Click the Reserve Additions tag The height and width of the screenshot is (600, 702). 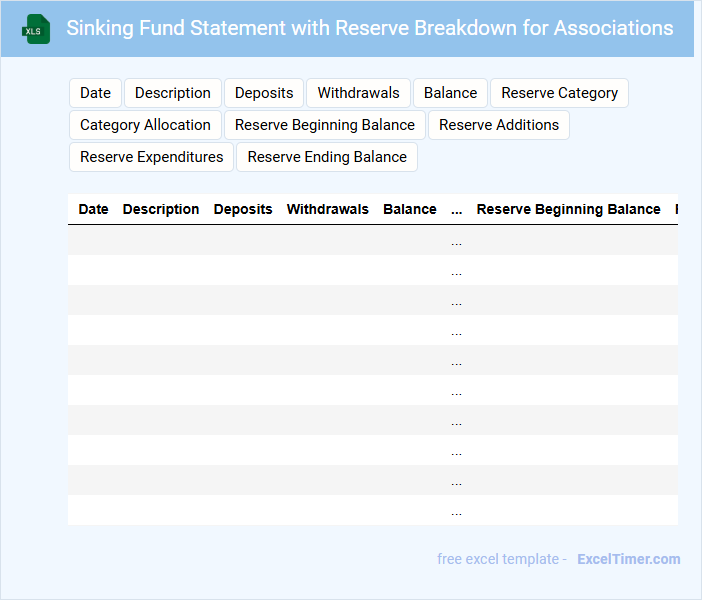(x=499, y=125)
